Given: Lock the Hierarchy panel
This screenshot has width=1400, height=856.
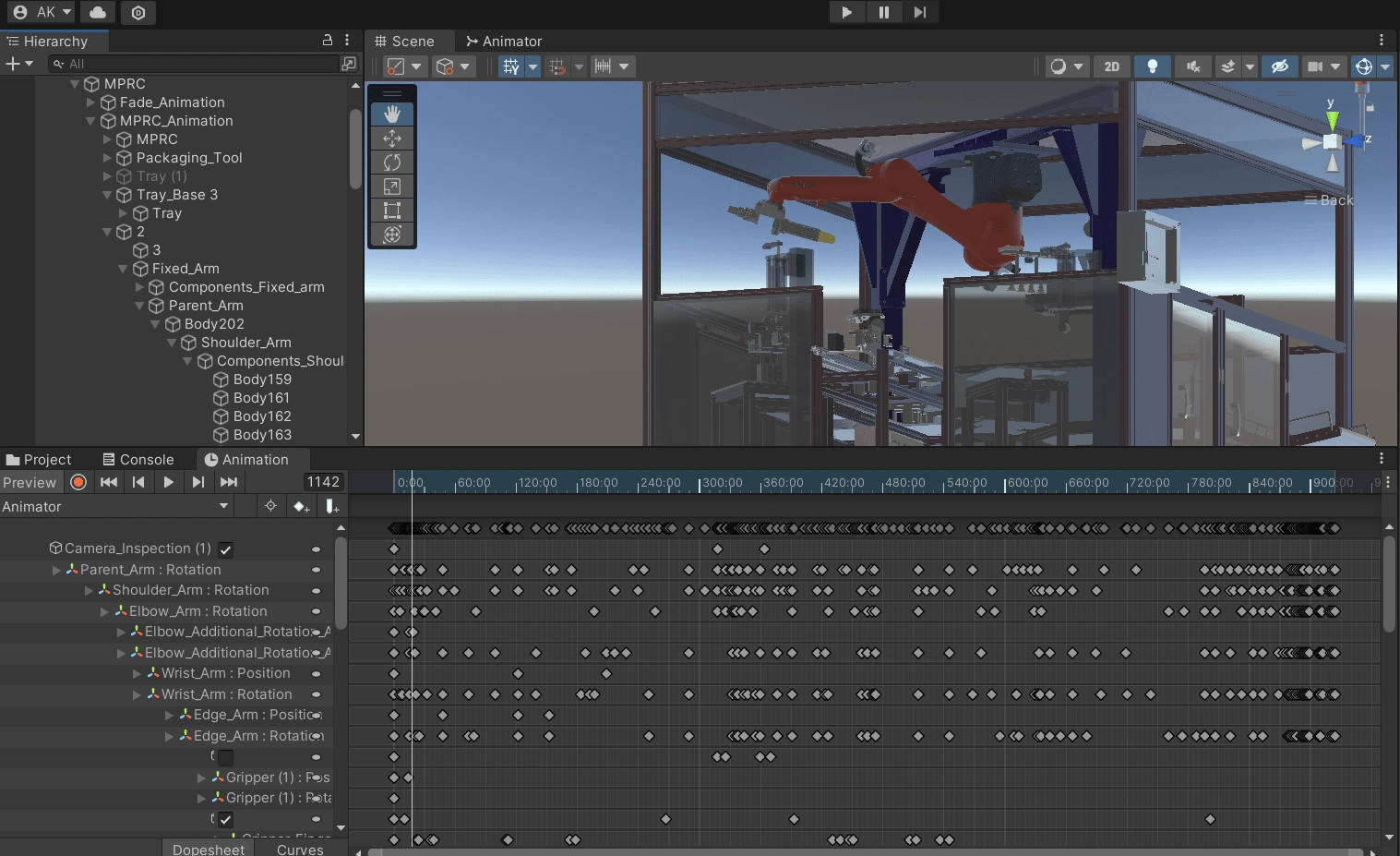Looking at the screenshot, I should click(x=327, y=41).
